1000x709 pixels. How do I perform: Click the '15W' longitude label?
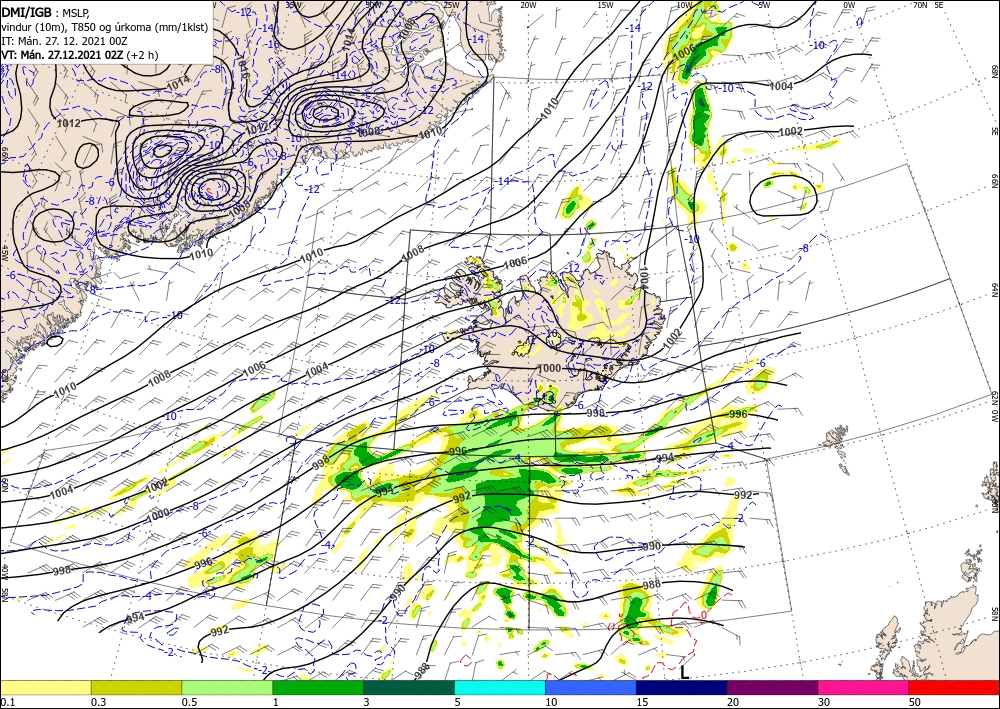(605, 5)
